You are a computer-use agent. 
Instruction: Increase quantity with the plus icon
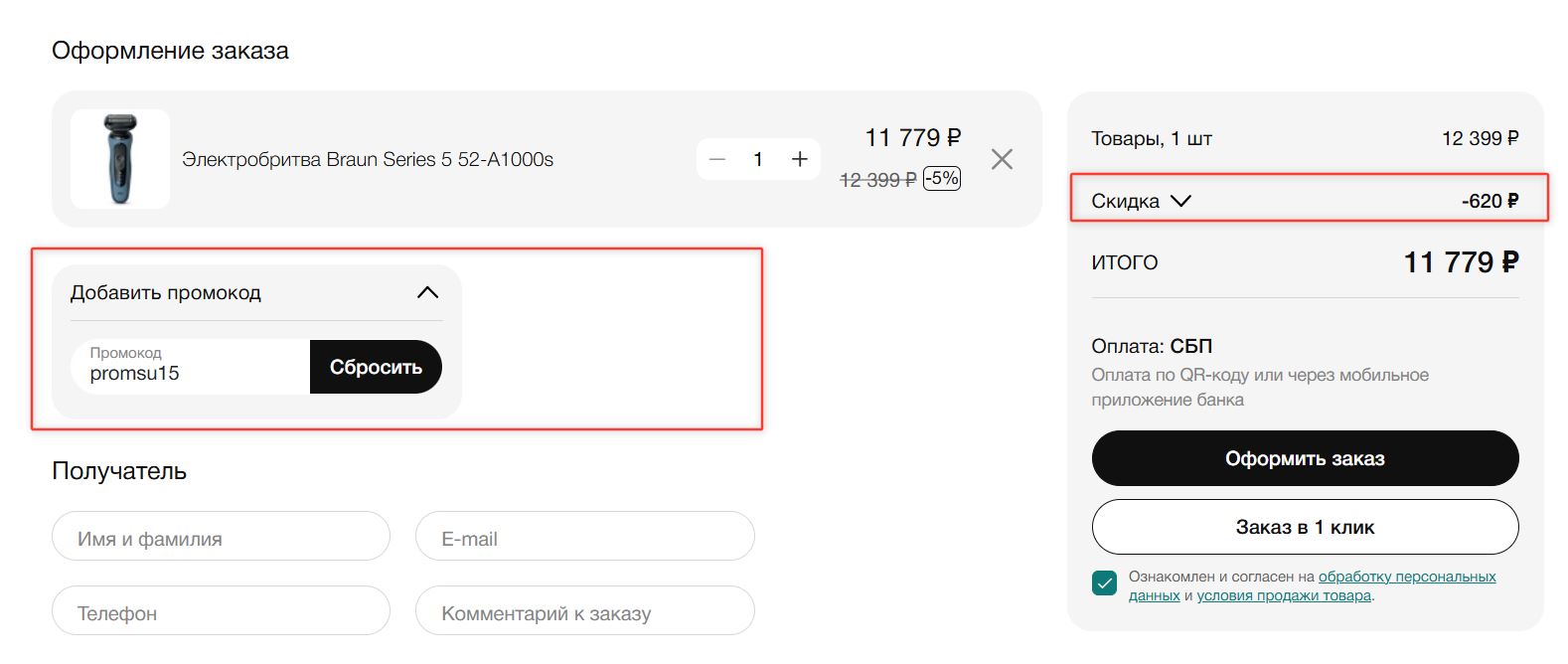coord(799,159)
